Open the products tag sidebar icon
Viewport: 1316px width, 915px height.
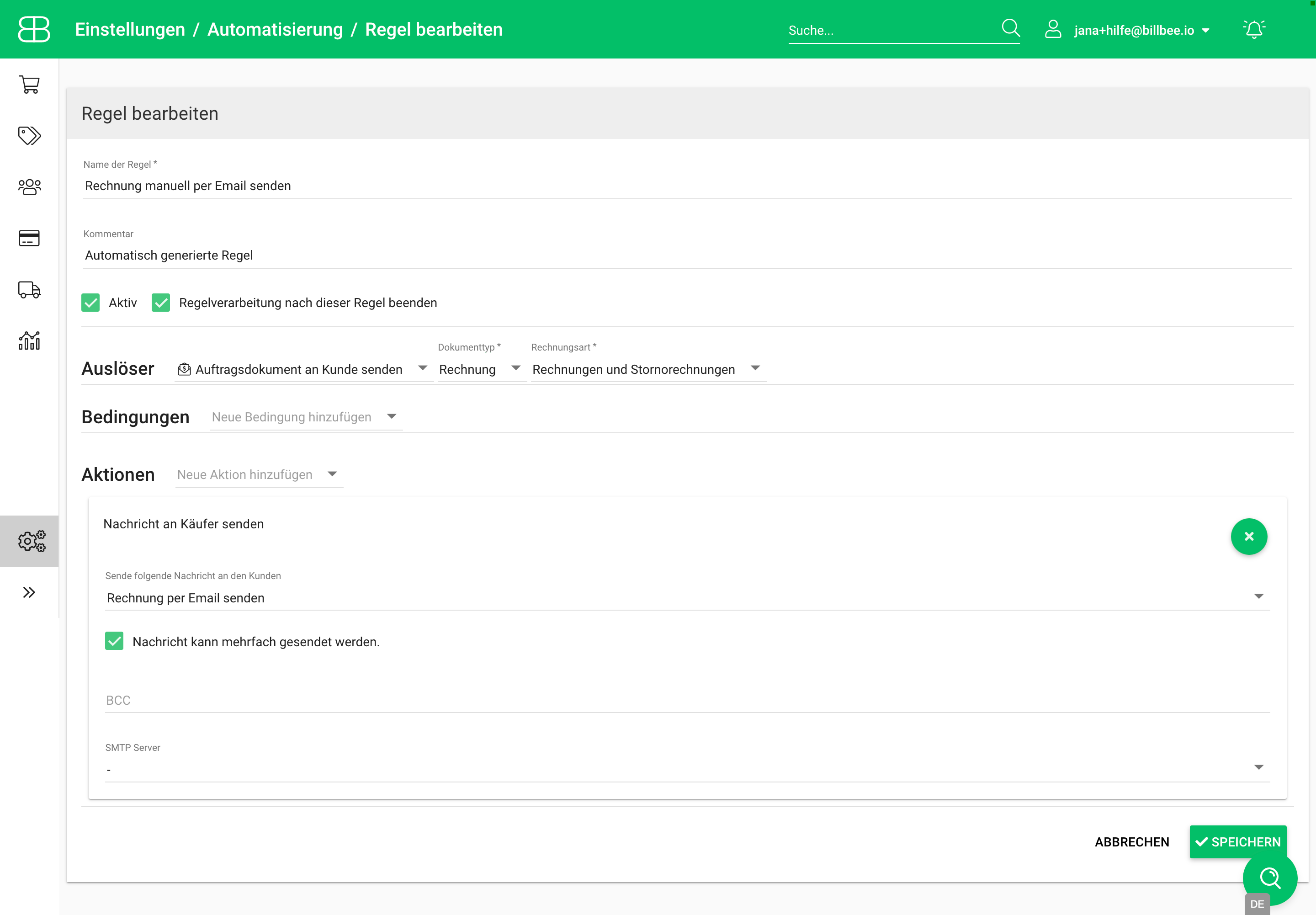click(29, 136)
